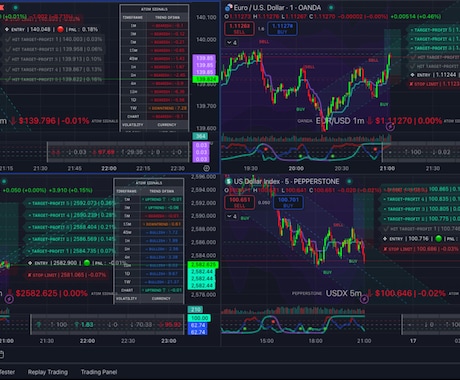
Task: Click the +3.910 (+0.15%) change value
Action: tap(70, 190)
